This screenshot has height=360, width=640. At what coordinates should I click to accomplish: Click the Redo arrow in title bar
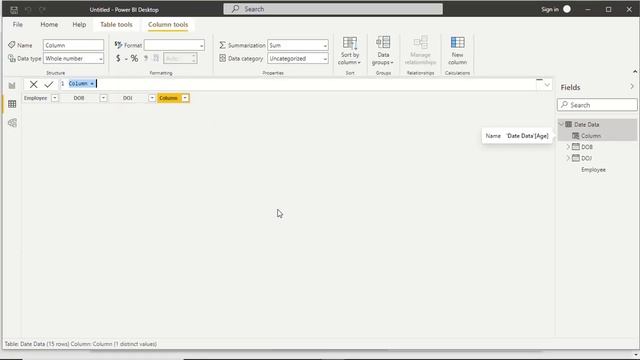pos(42,9)
